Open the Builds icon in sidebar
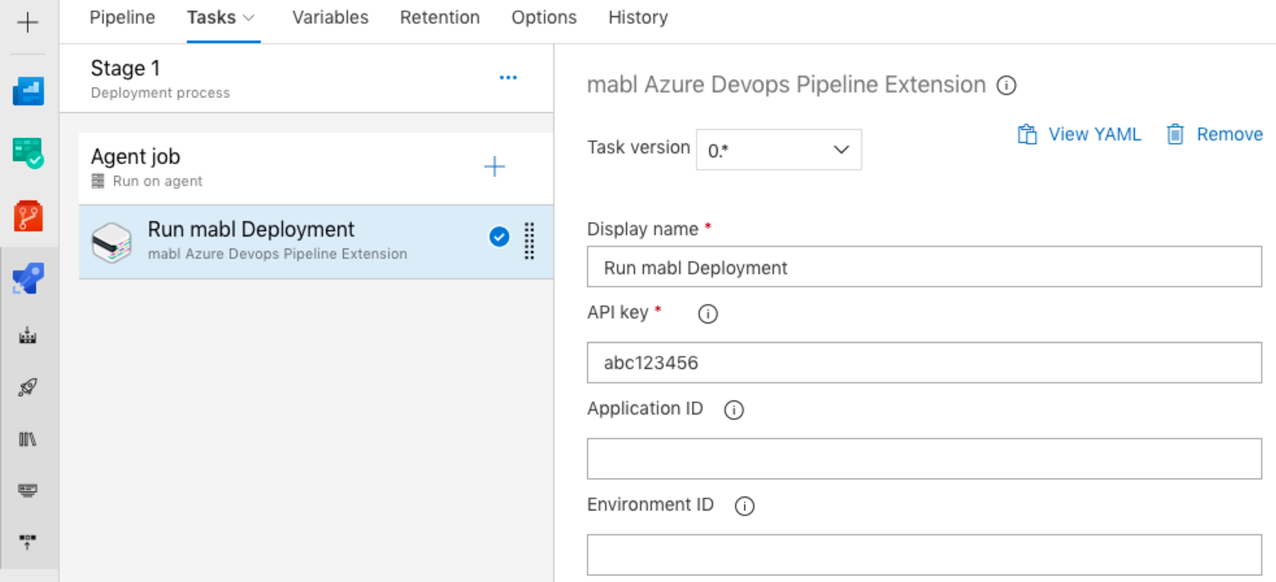This screenshot has width=1276, height=582. click(x=28, y=336)
